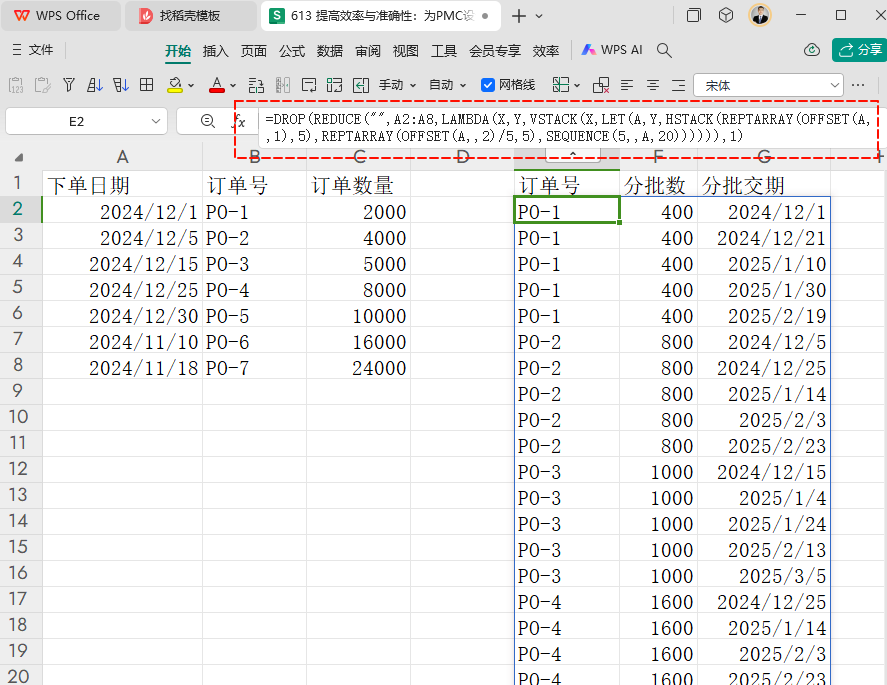
Task: Switch to the 数据 ribbon tab
Action: (x=330, y=51)
